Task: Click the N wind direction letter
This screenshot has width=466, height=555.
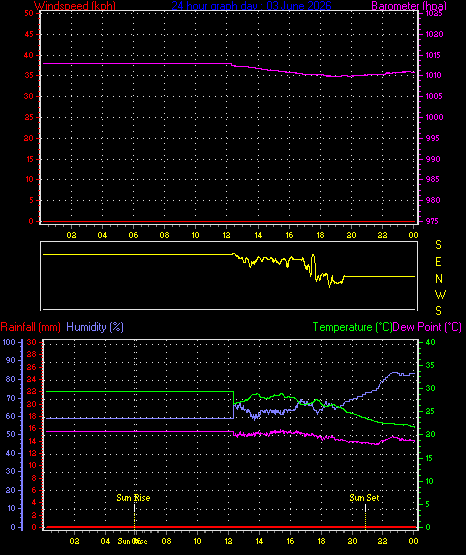Action: point(439,279)
